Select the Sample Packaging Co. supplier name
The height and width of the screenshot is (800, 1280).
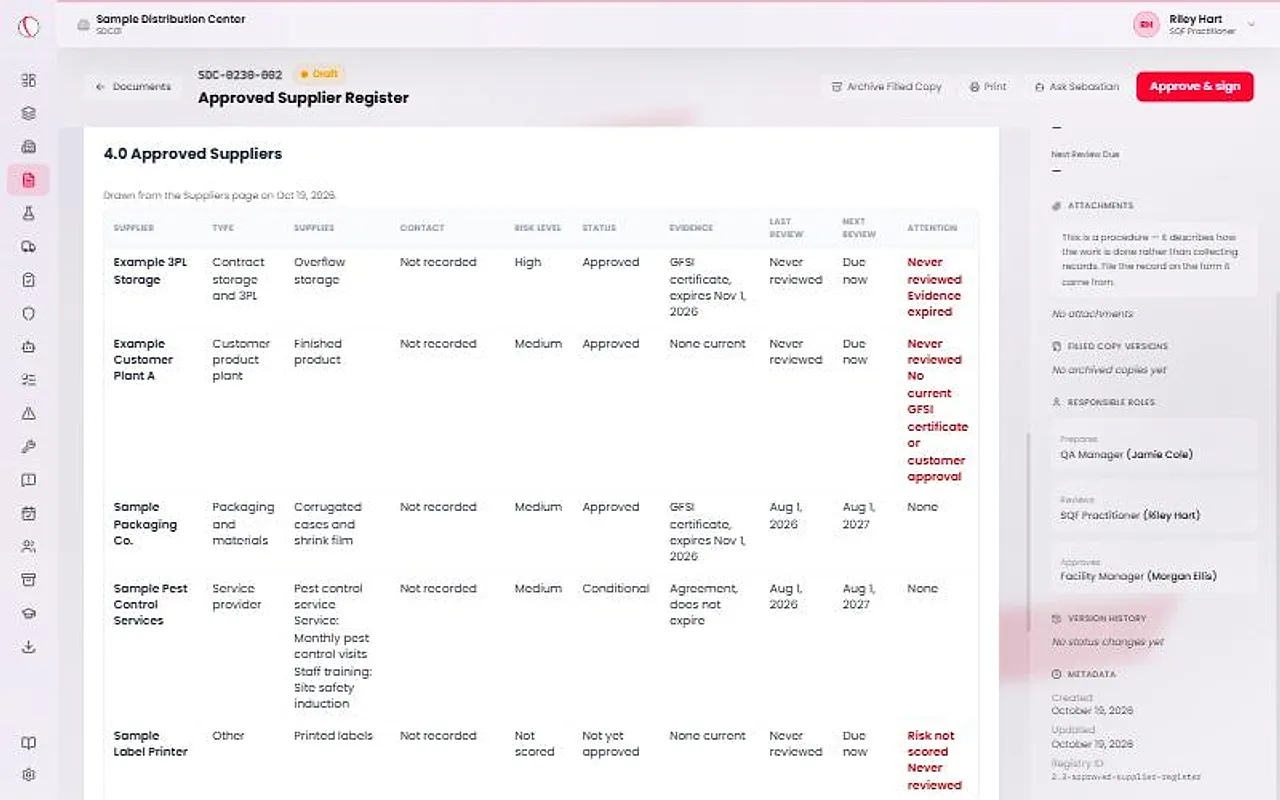145,524
